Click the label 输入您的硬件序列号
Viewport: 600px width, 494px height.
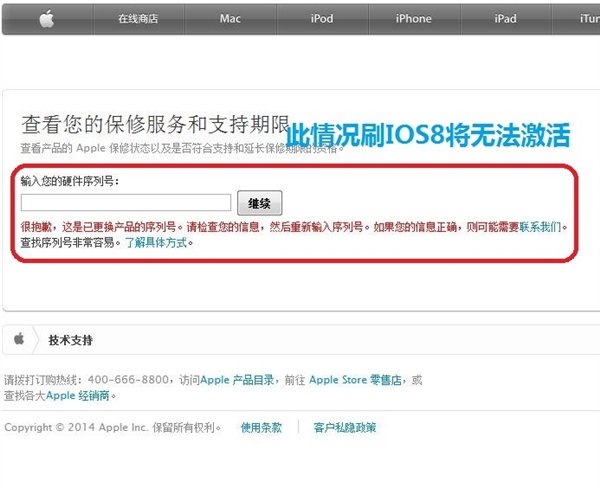70,181
